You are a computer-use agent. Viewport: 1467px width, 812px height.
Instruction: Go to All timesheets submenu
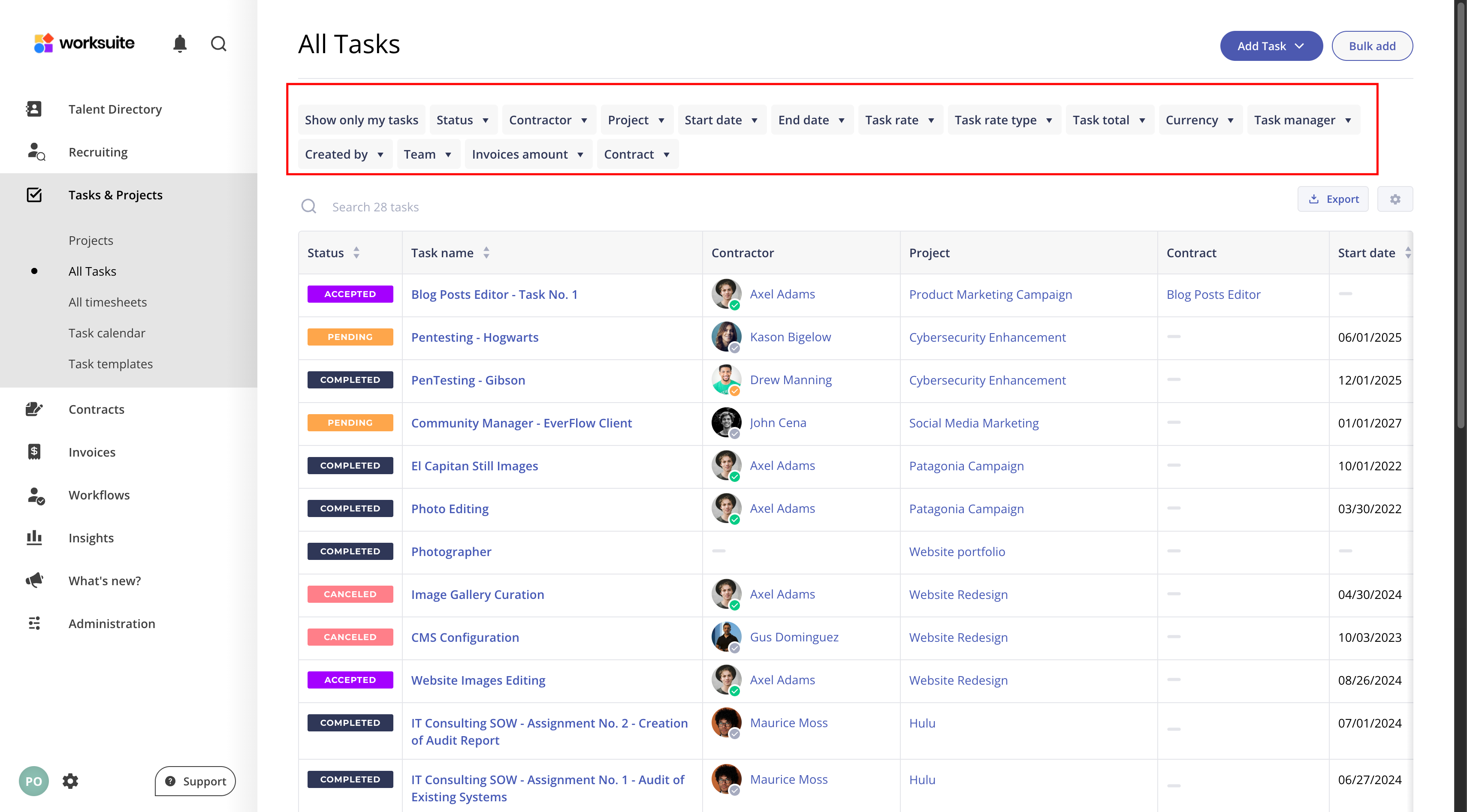tap(108, 302)
